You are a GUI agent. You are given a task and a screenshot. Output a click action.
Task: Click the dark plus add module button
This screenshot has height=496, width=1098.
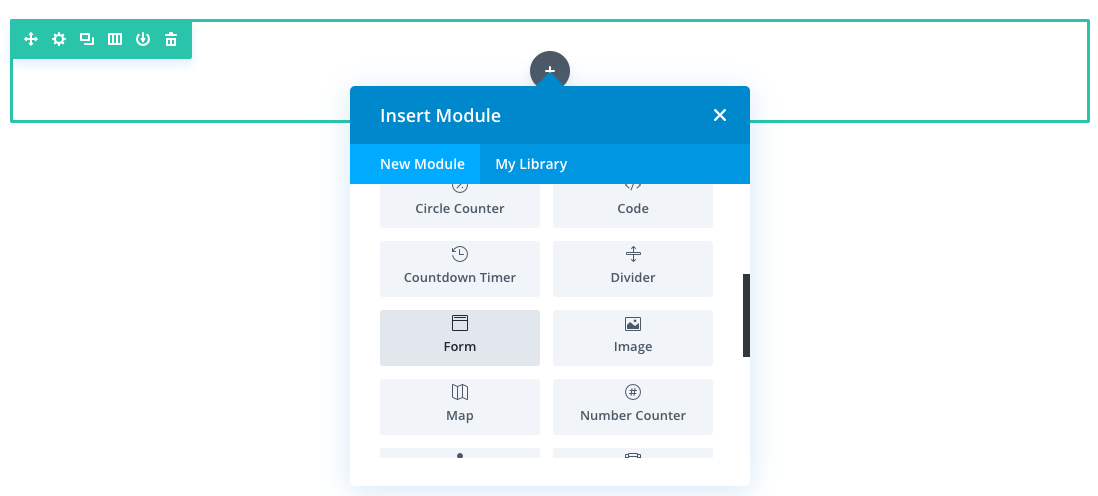click(550, 71)
